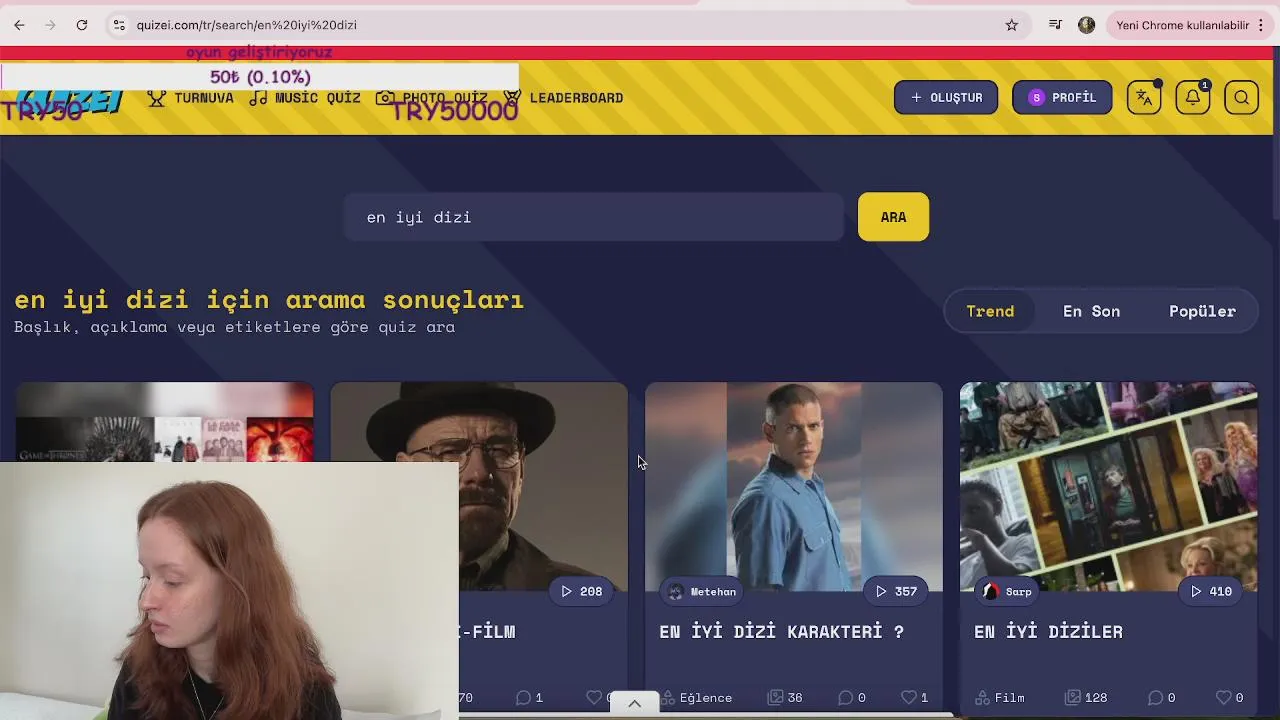Click the yellow ARA search button
Viewport: 1280px width, 720px height.
(893, 217)
